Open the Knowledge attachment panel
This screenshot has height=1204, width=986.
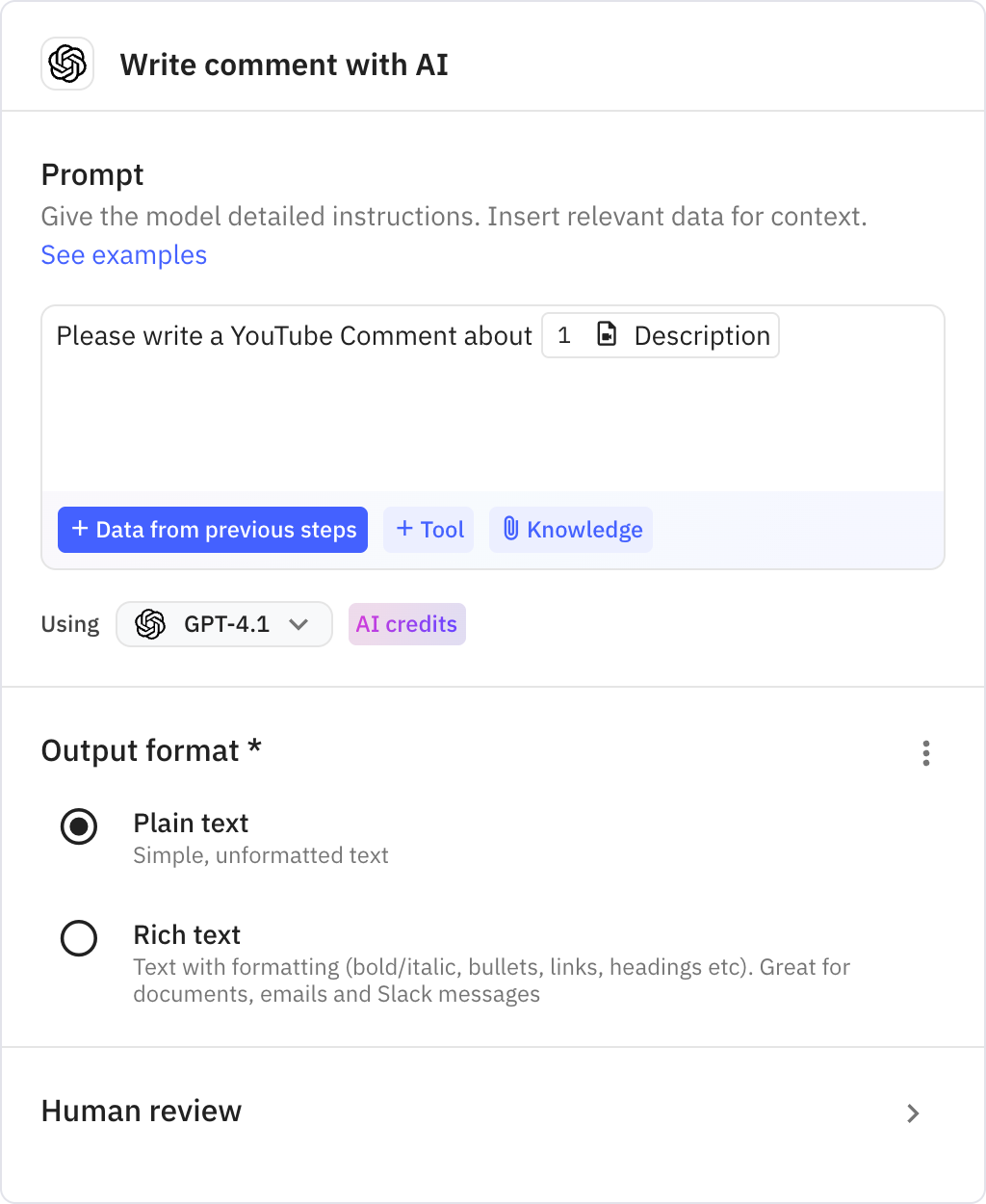coord(570,529)
